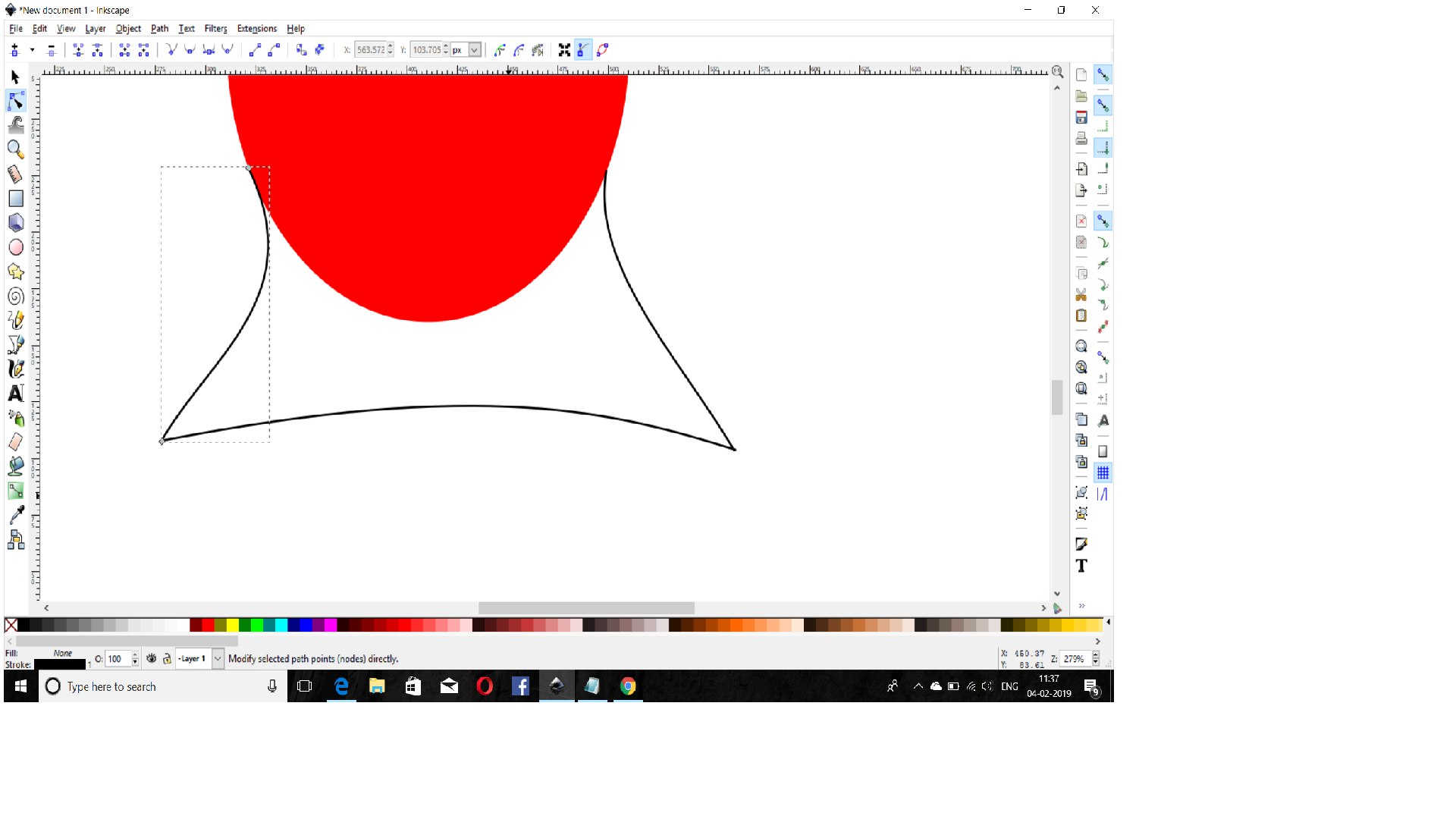This screenshot has width=1456, height=819.
Task: Expand the Layer 1 dropdown
Action: coord(218,659)
